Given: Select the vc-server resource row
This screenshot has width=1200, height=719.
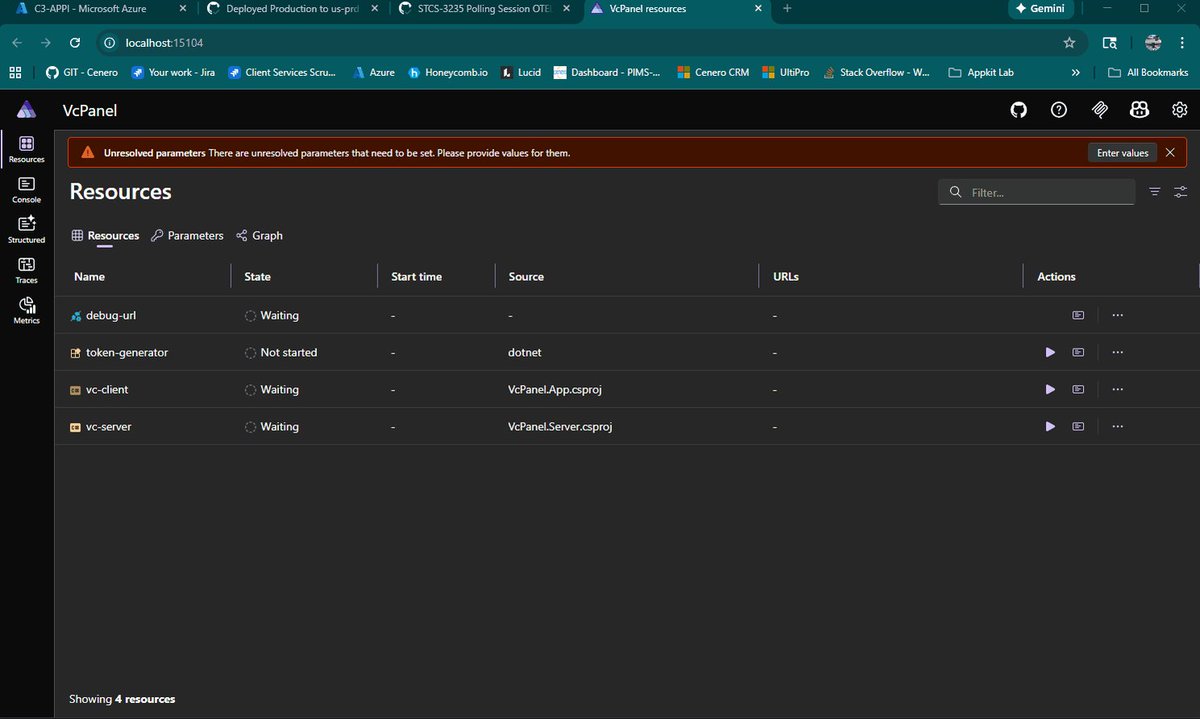Looking at the screenshot, I should click(627, 426).
